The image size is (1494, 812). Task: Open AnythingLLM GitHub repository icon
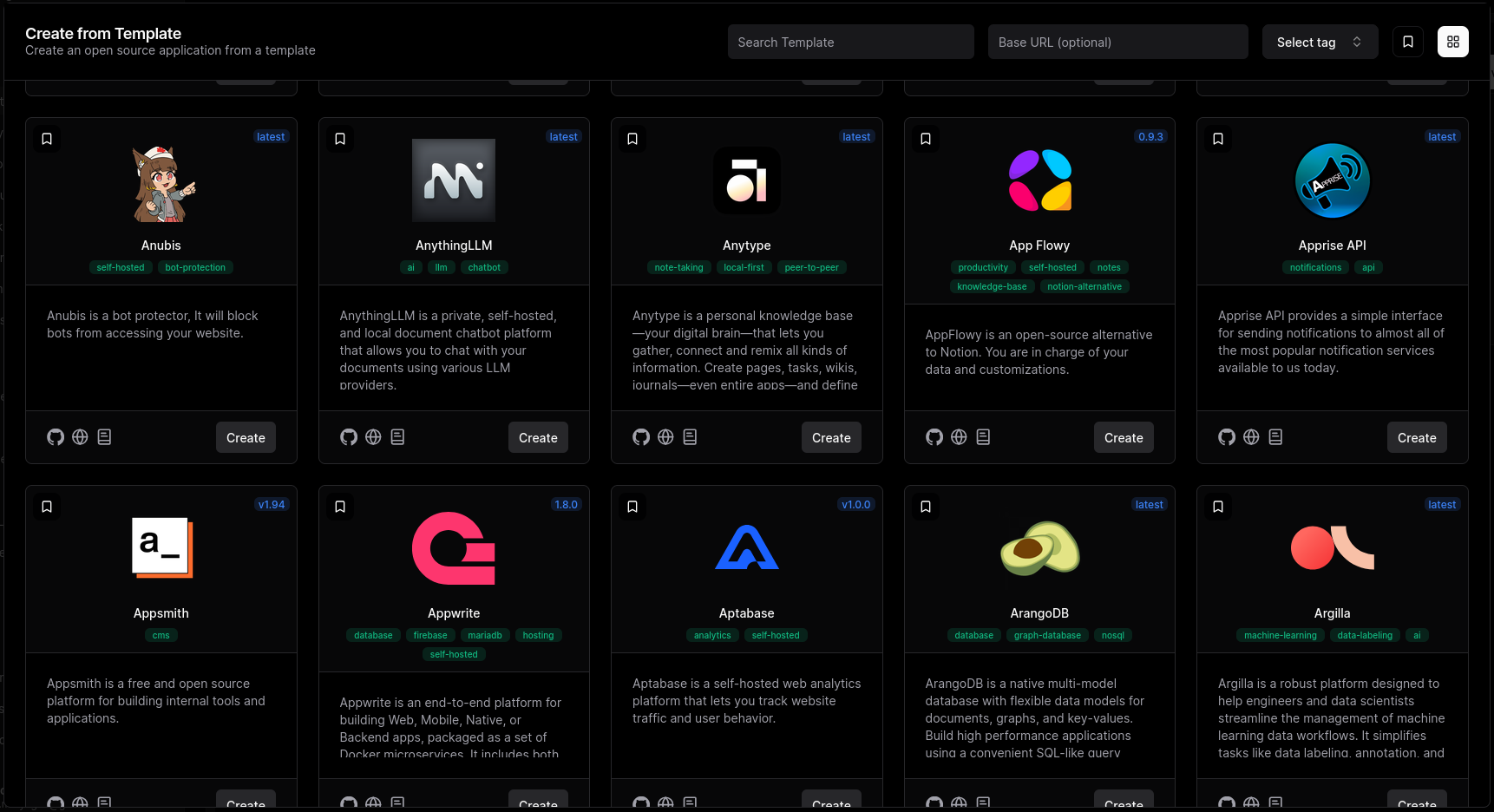[x=349, y=437]
